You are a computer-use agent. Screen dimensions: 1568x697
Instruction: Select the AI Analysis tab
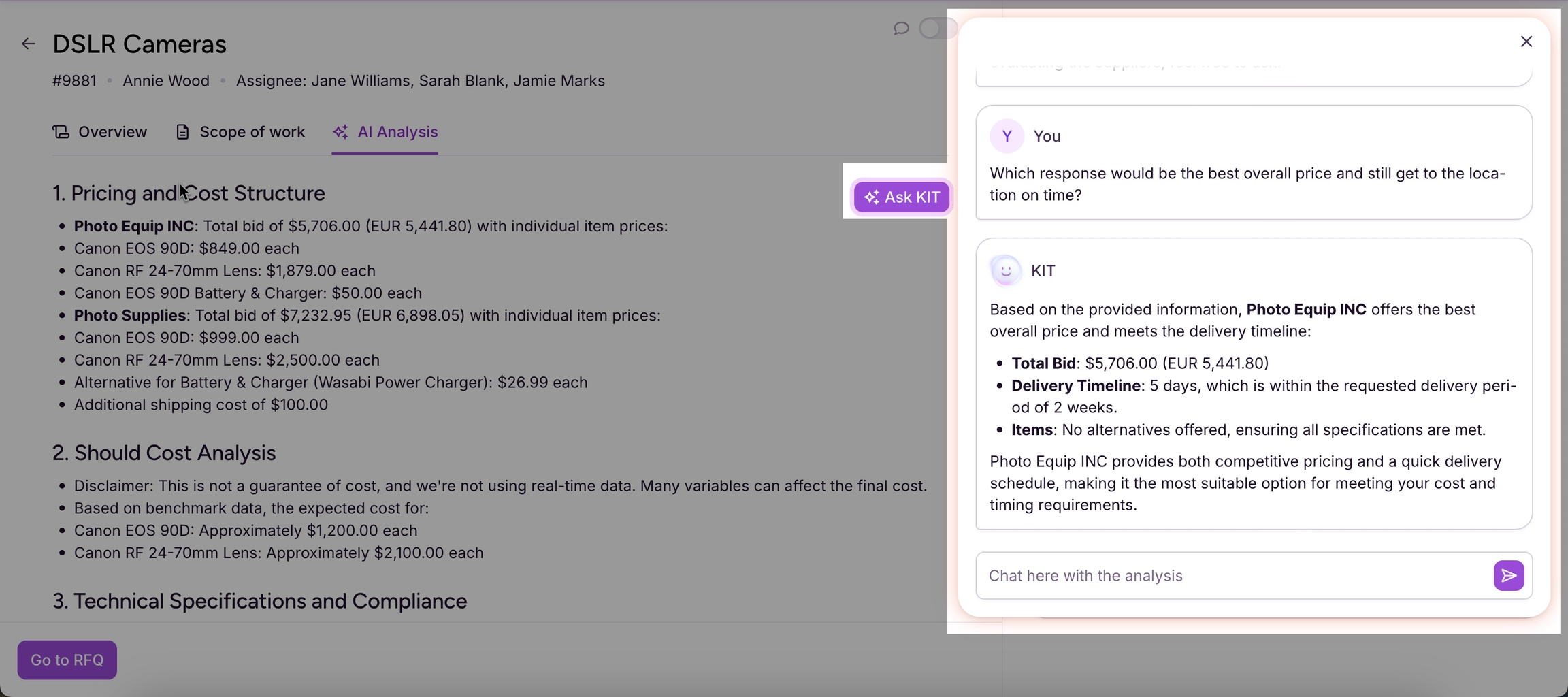coord(385,132)
